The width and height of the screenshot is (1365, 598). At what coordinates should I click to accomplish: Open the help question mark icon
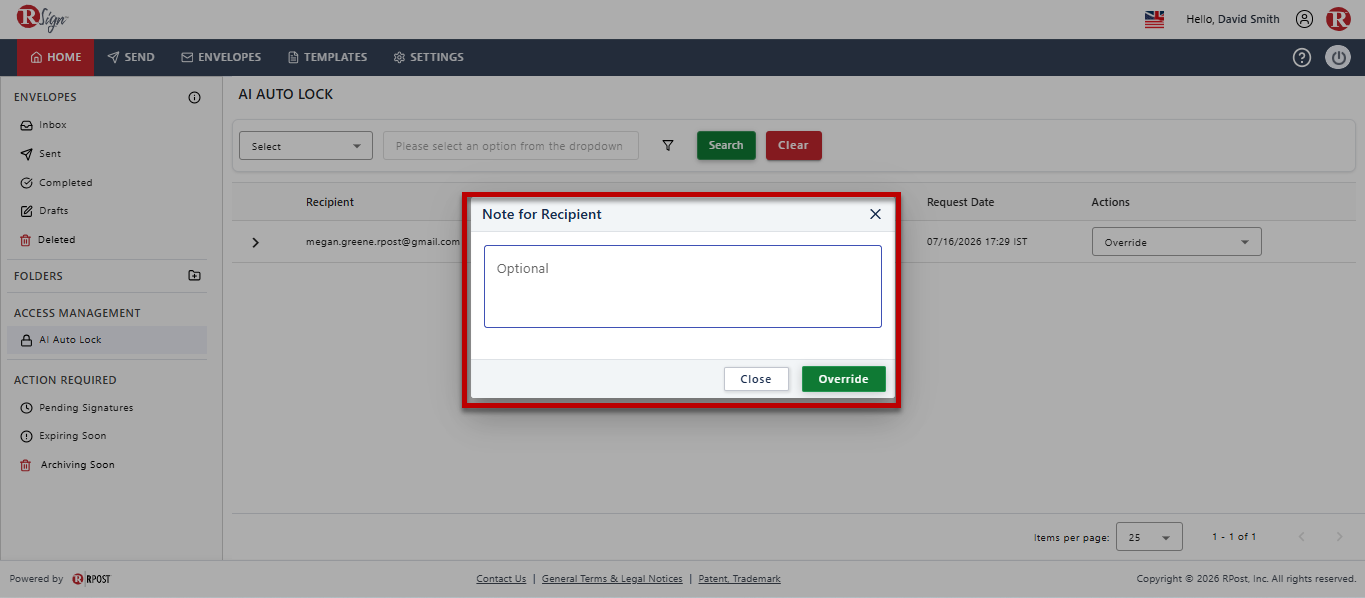(1302, 57)
